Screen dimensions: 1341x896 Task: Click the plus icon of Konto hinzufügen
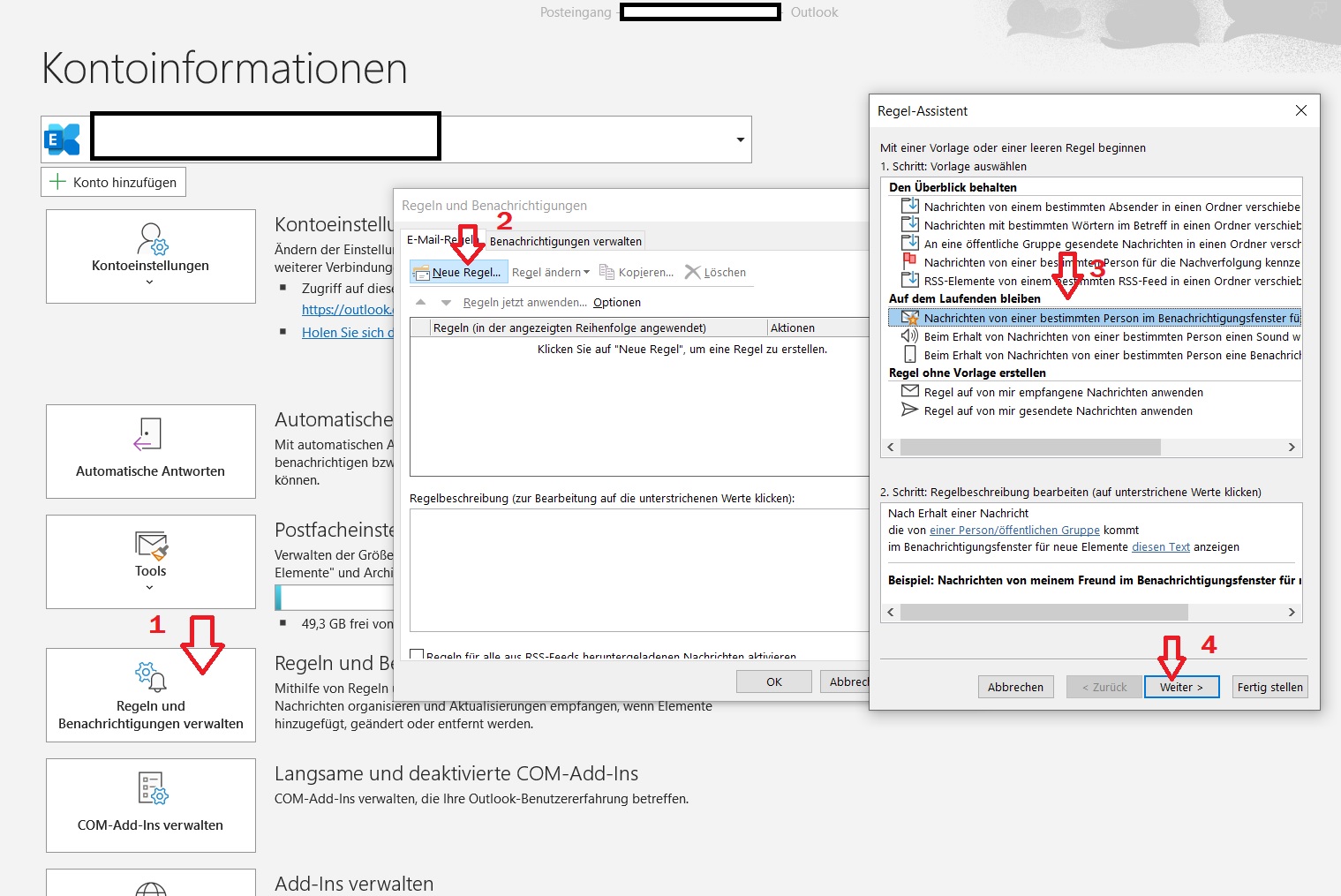click(x=57, y=182)
